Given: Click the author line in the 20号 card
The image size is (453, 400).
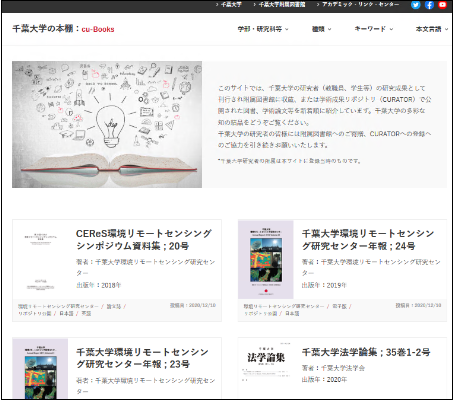Looking at the screenshot, I should (x=145, y=267).
